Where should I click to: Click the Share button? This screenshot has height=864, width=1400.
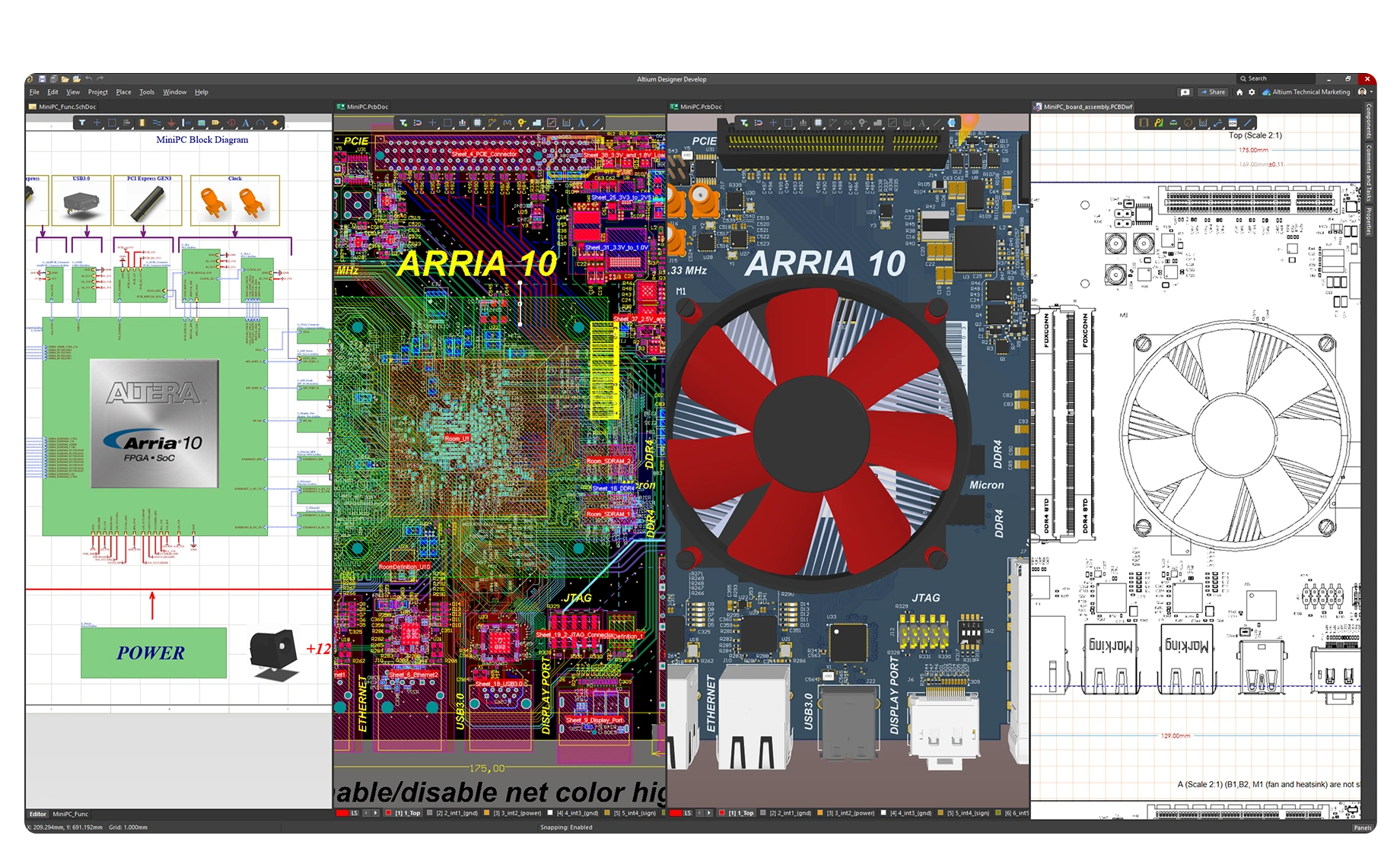1214,92
